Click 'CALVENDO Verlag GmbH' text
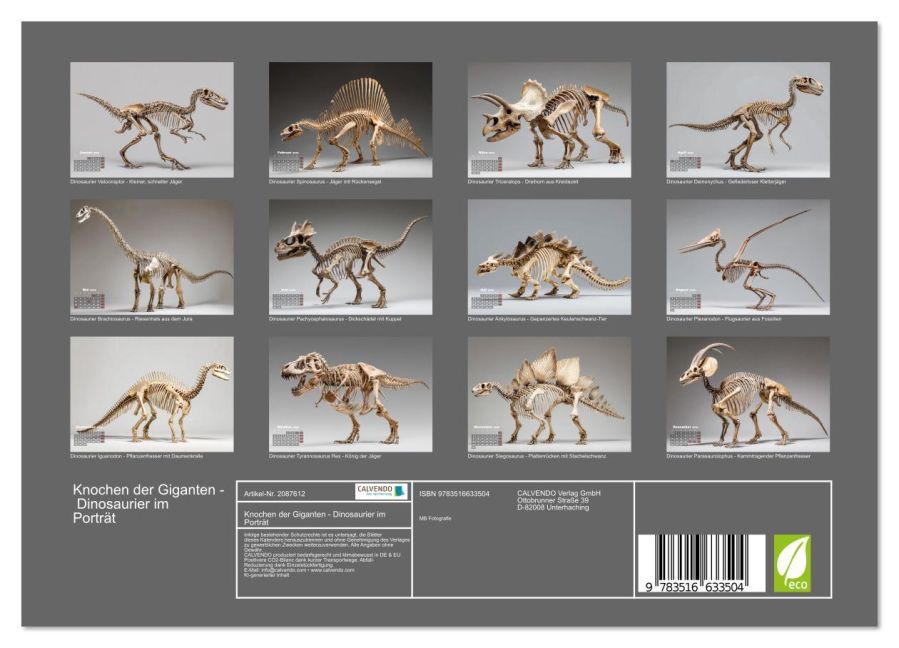The height and width of the screenshot is (648, 899). pos(558,493)
